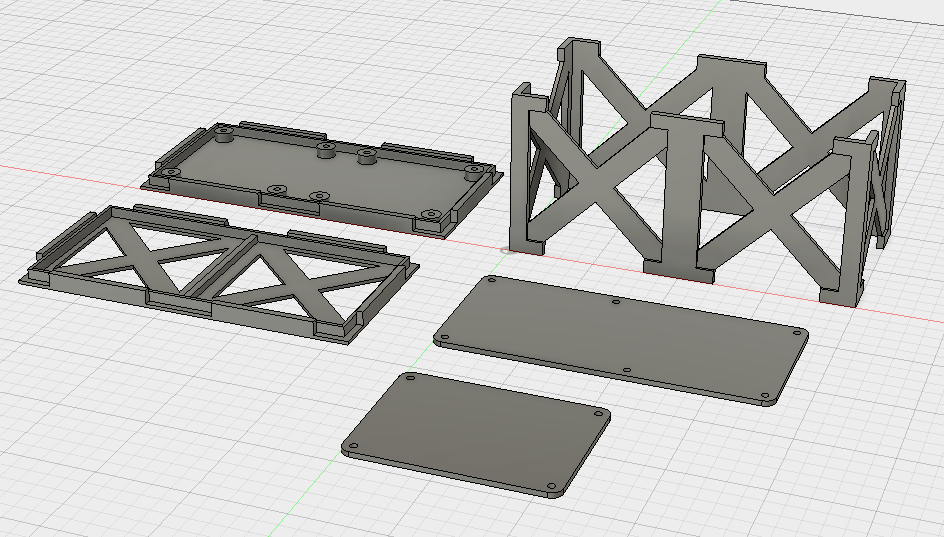Select the long flat plate with rounded corners
This screenshot has width=944, height=537.
[x=620, y=339]
